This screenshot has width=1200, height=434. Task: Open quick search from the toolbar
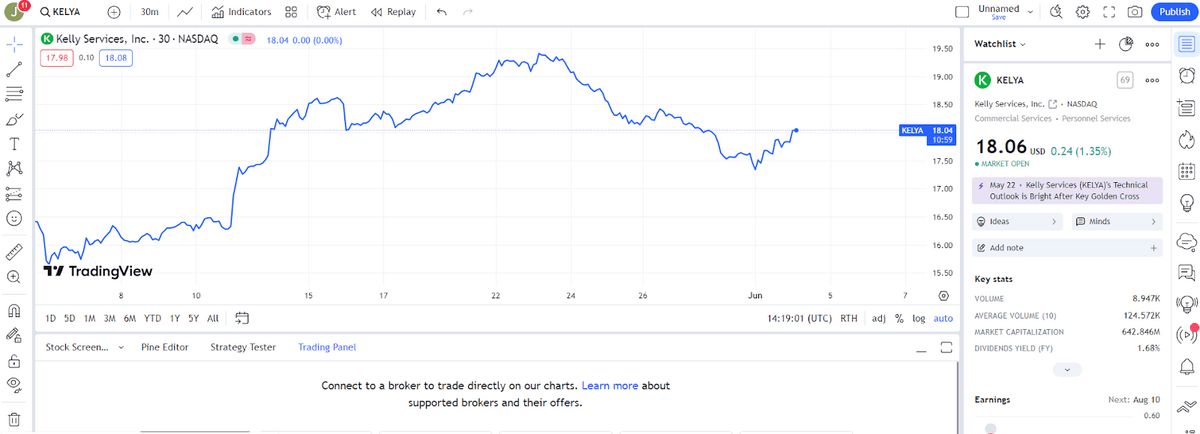click(1057, 12)
